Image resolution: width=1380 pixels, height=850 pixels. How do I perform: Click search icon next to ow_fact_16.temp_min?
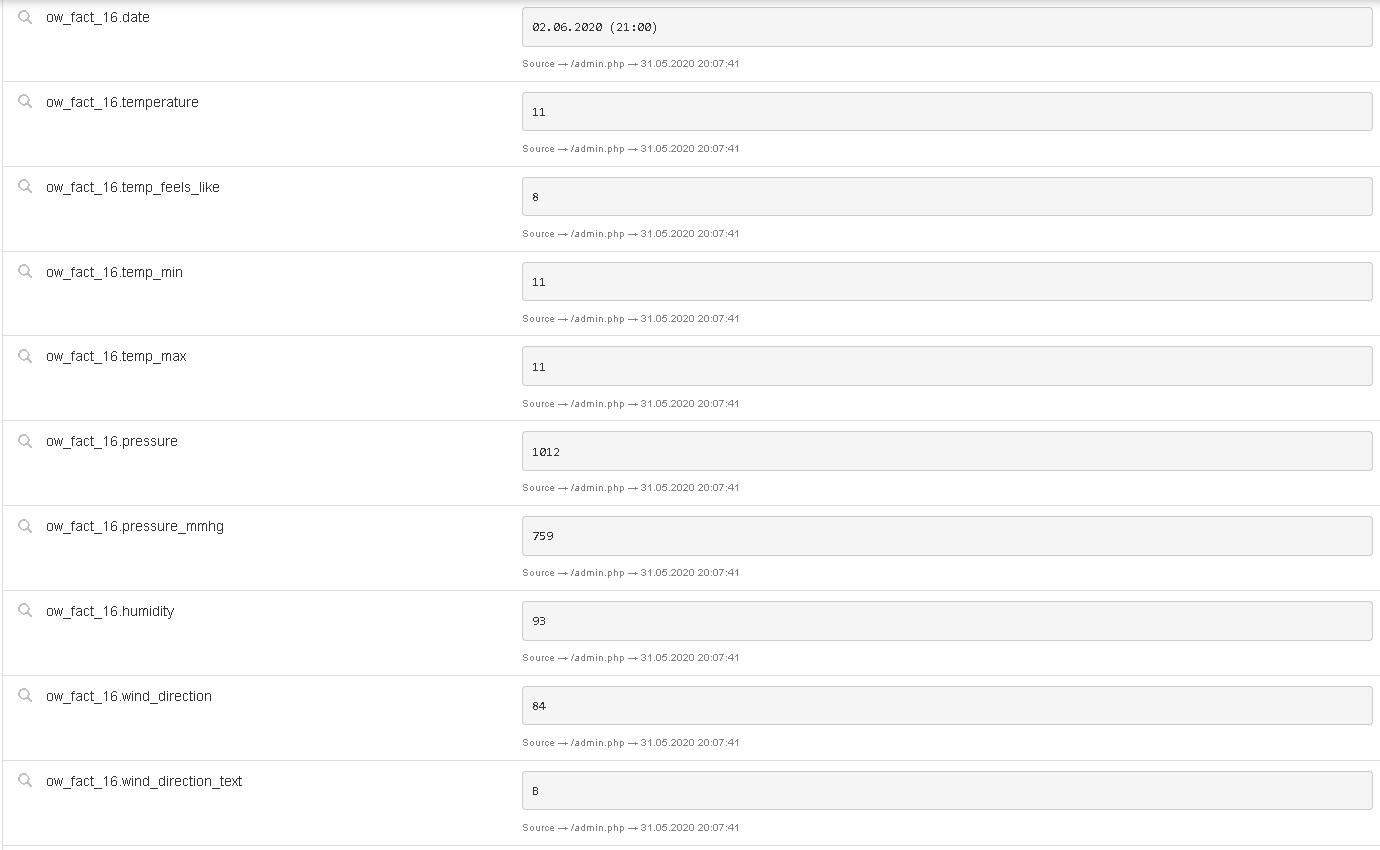point(26,272)
